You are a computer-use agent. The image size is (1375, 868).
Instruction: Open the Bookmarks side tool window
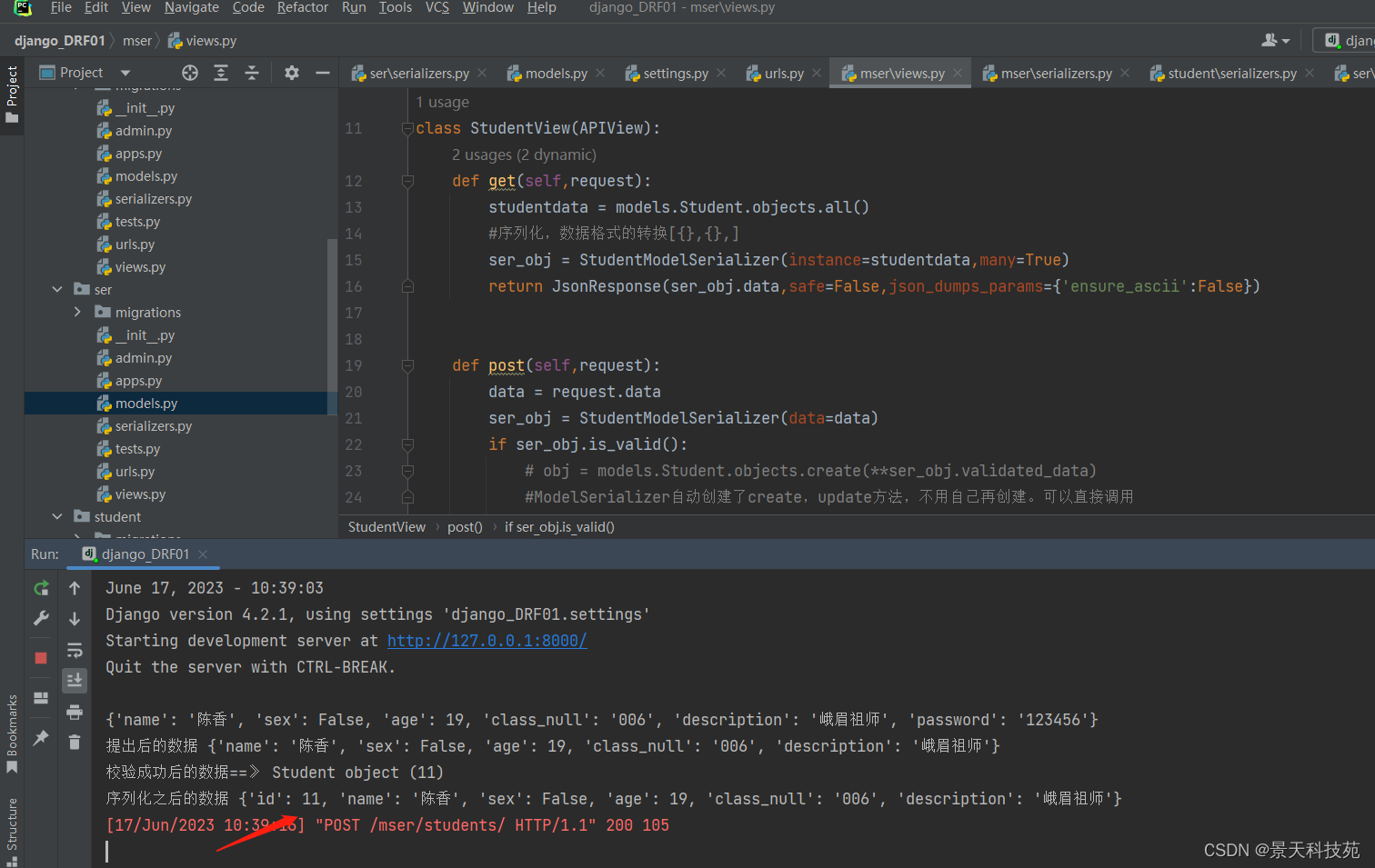[x=12, y=734]
